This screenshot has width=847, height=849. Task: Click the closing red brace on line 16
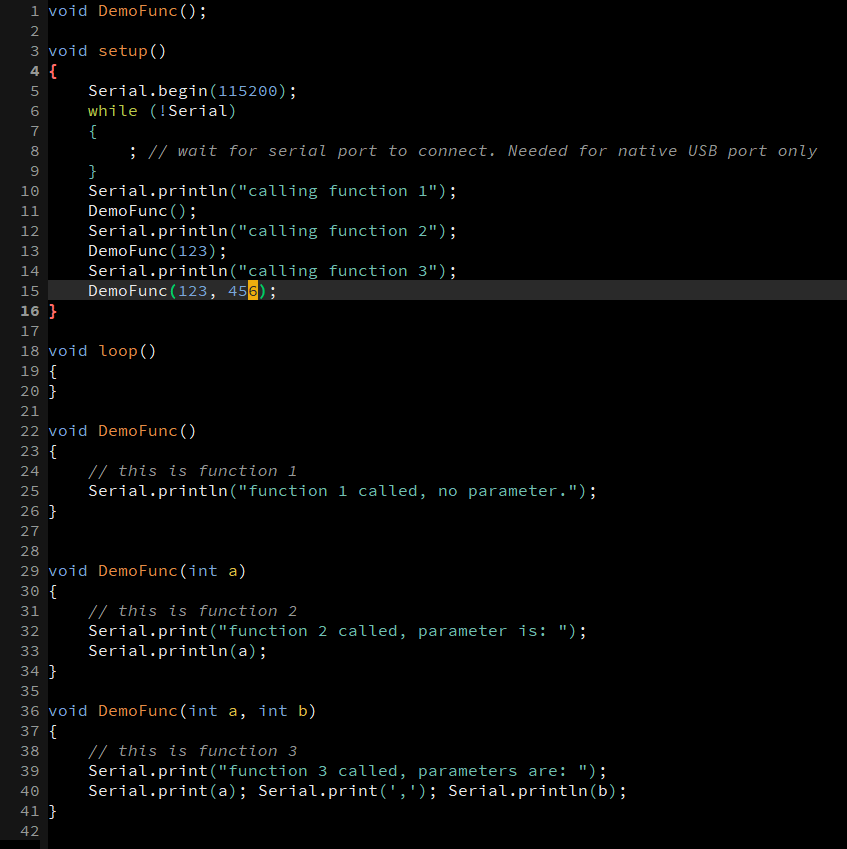coord(53,311)
